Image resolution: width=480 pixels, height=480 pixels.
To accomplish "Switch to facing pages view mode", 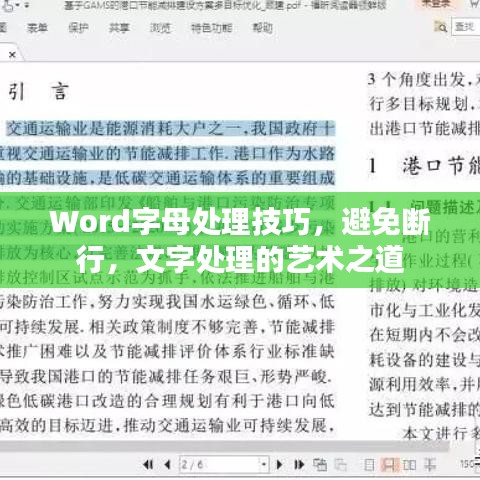I will tap(410, 464).
